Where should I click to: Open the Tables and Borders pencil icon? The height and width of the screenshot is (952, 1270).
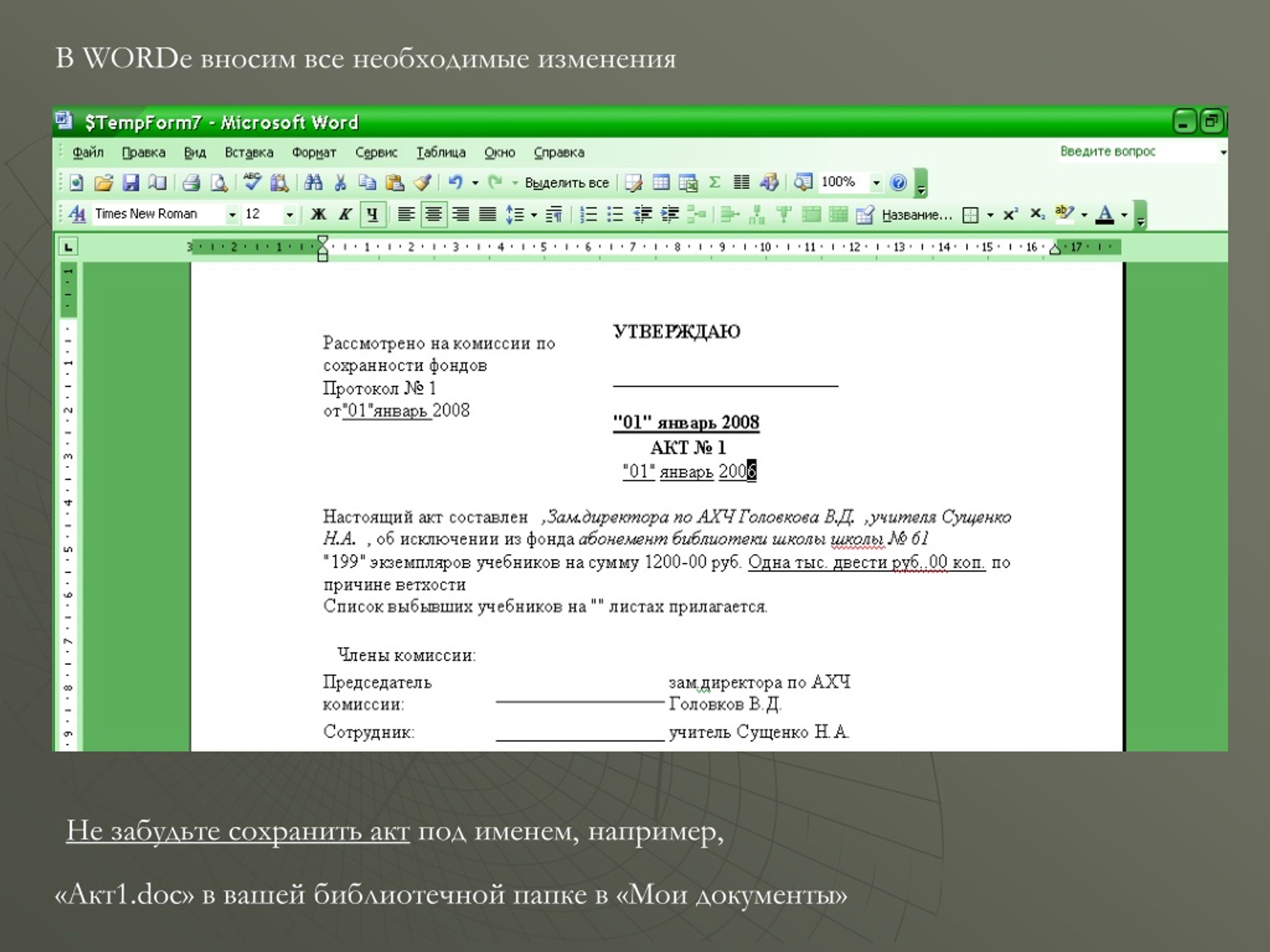click(x=634, y=182)
